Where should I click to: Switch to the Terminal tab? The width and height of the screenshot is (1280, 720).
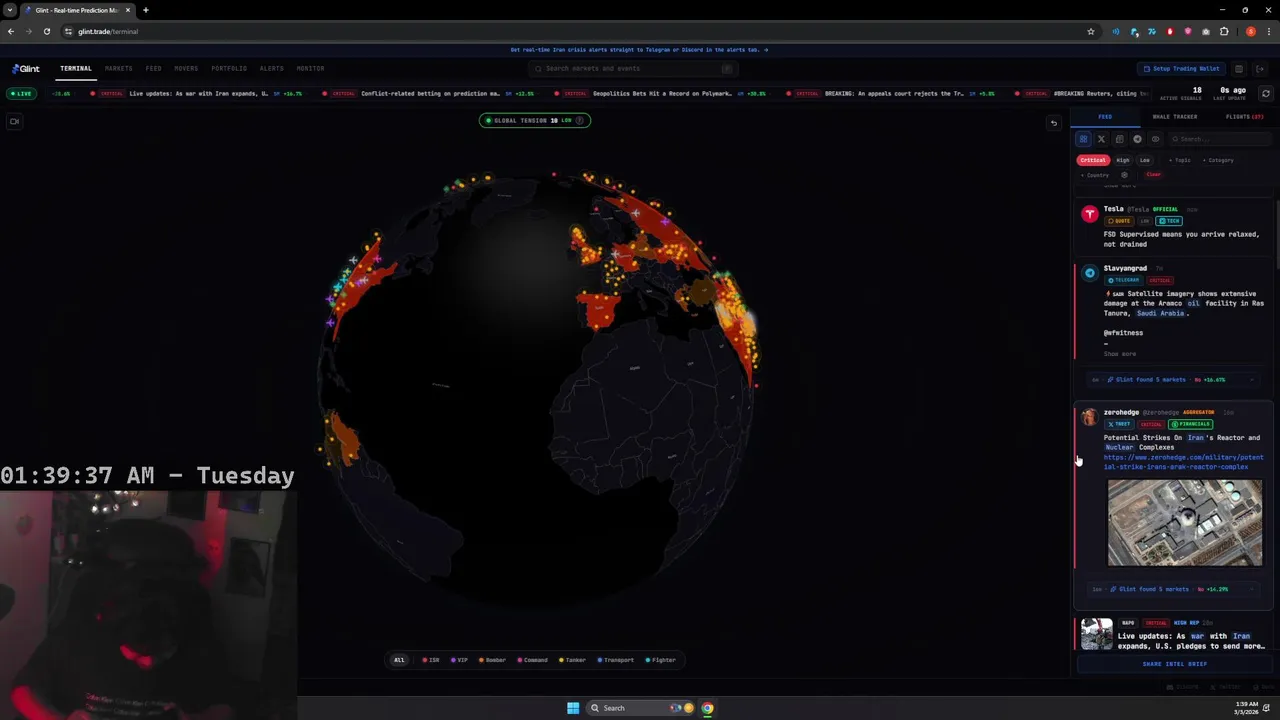tap(76, 69)
